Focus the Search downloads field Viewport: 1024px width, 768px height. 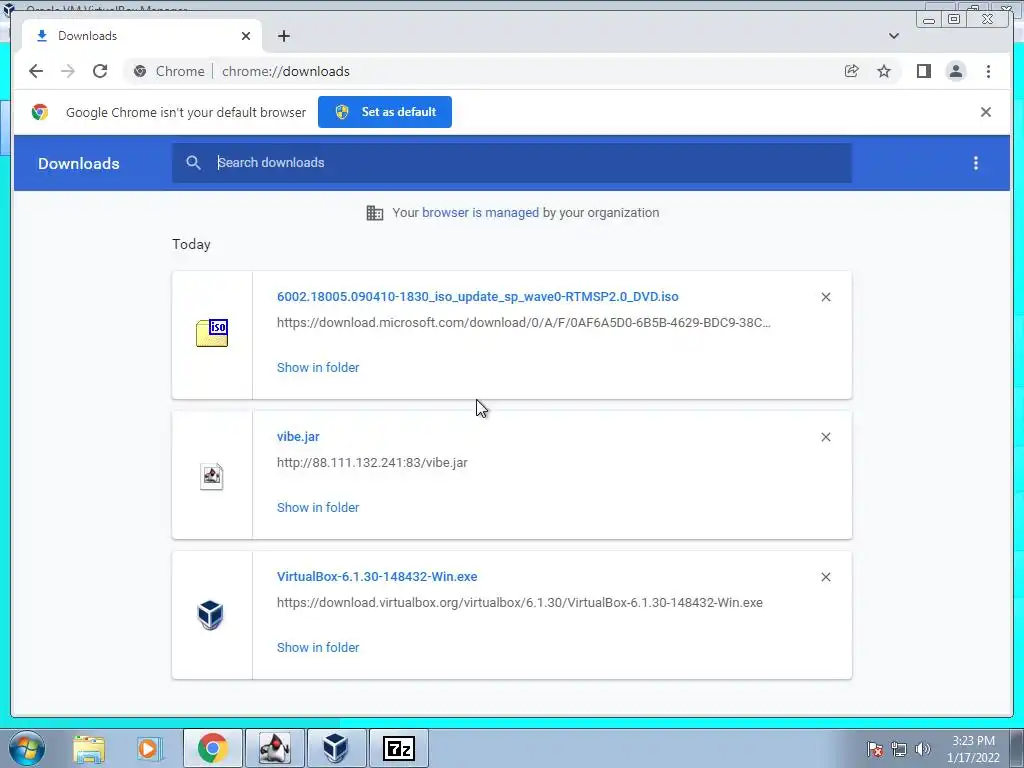pos(512,163)
